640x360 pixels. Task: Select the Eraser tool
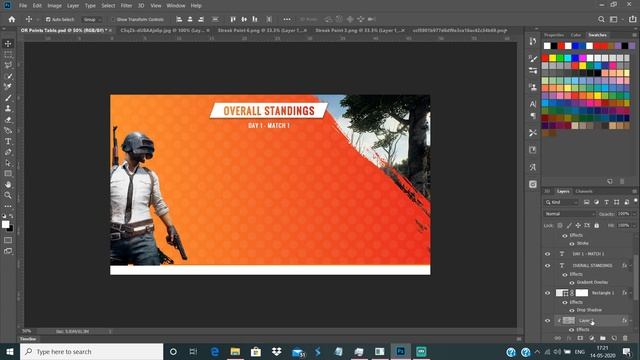pyautogui.click(x=8, y=120)
